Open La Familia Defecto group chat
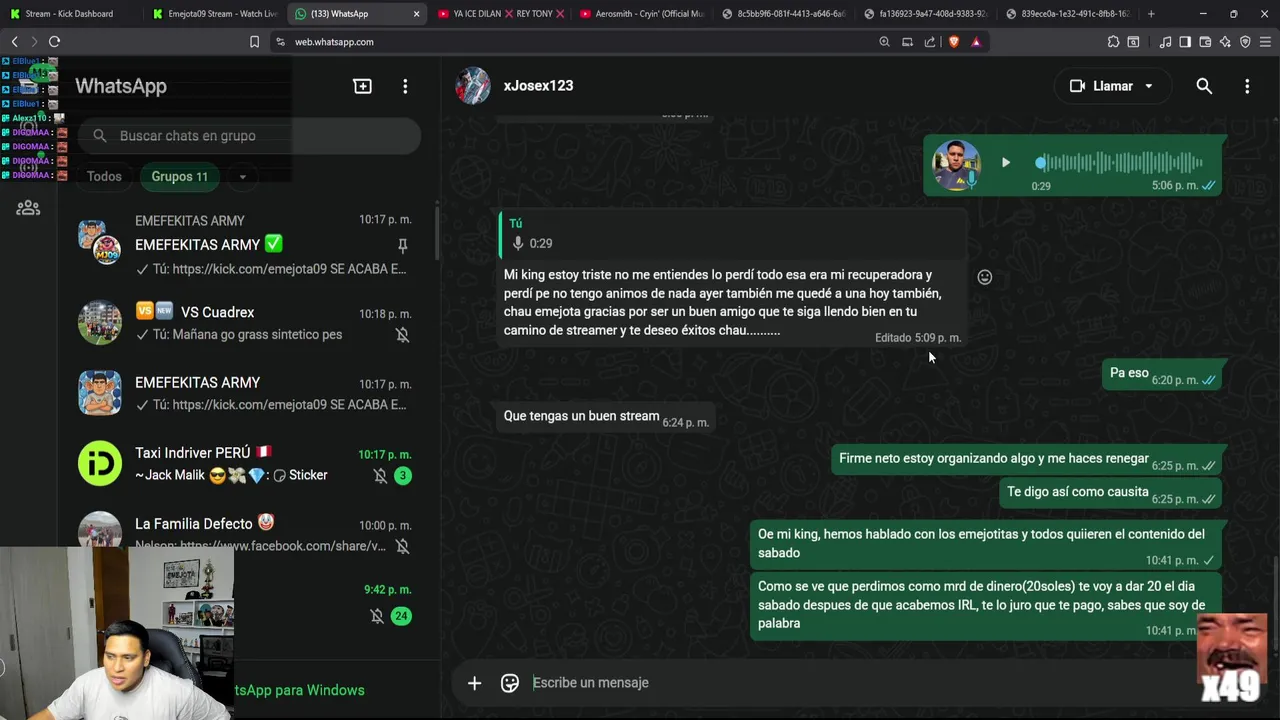The height and width of the screenshot is (720, 1280). click(x=250, y=534)
